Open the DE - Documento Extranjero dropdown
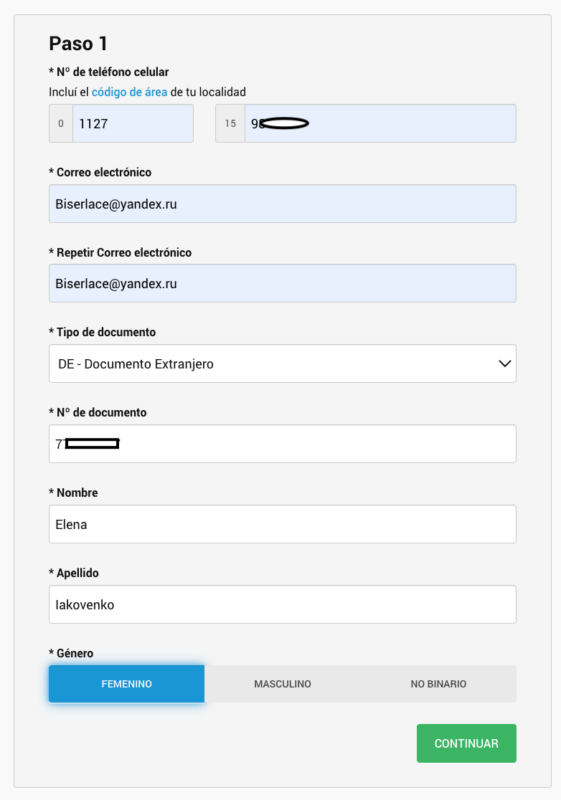This screenshot has height=800, width=561. (x=283, y=363)
